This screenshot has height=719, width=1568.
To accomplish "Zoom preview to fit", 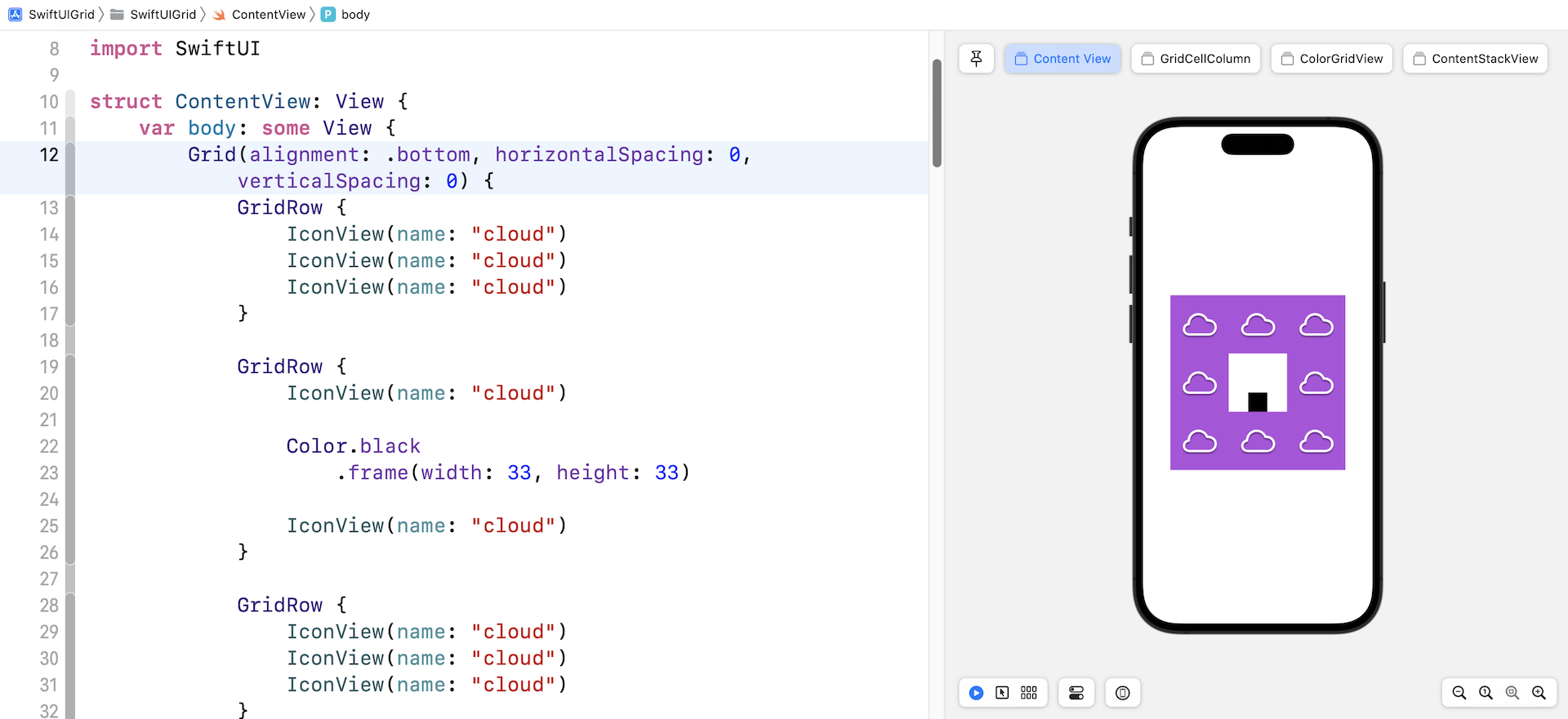I will tap(1512, 693).
